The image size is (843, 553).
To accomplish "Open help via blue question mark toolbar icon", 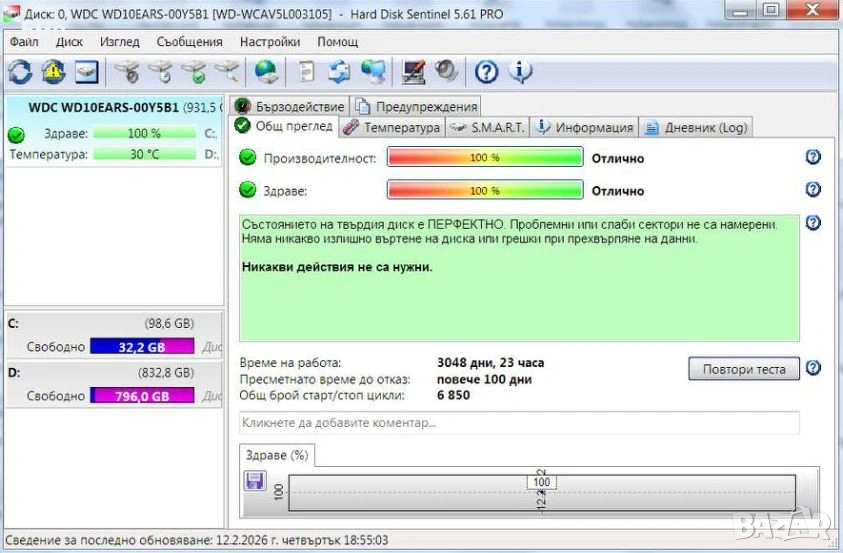I will tap(486, 72).
